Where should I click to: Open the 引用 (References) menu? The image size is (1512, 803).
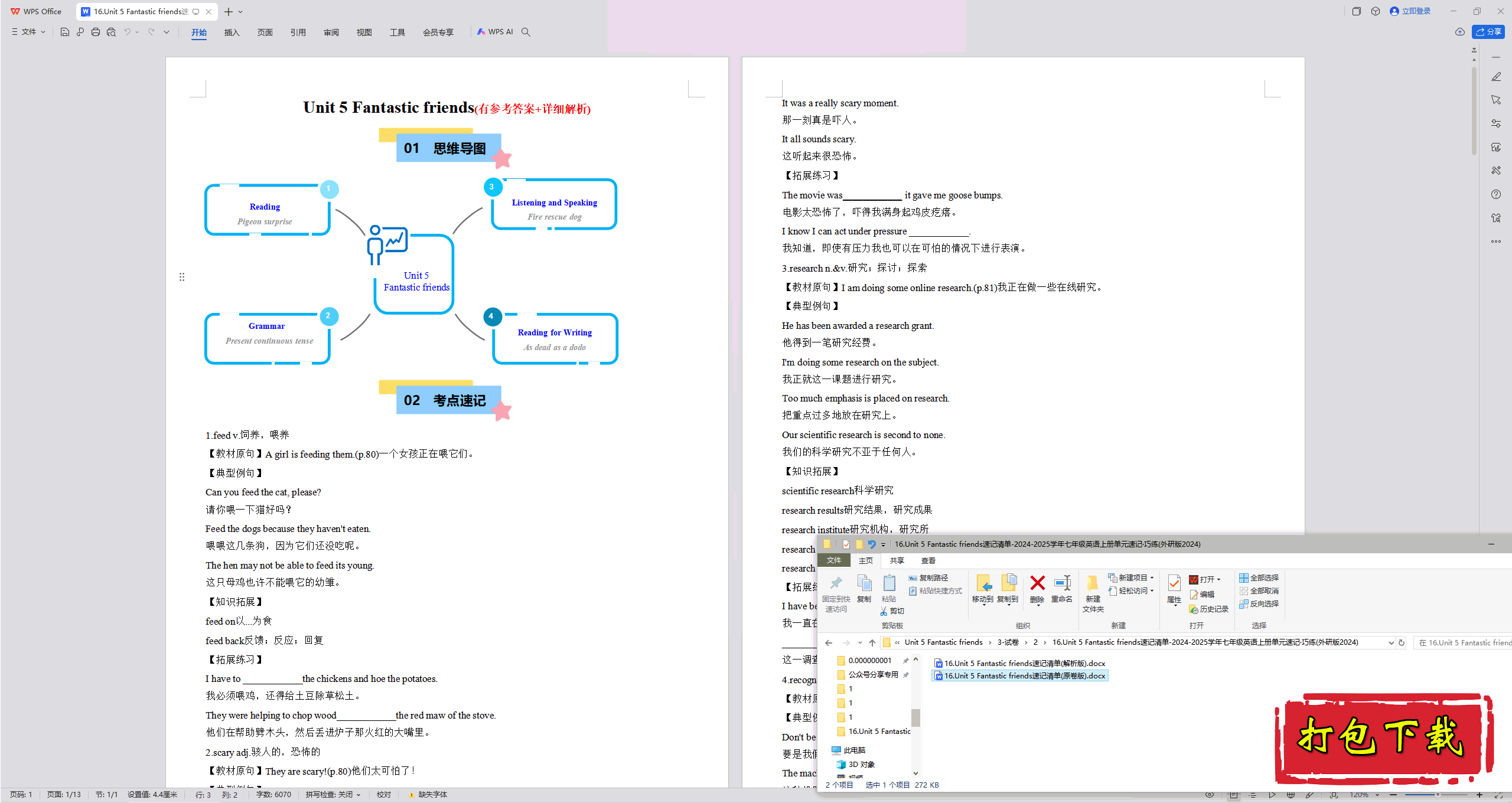pyautogui.click(x=297, y=32)
